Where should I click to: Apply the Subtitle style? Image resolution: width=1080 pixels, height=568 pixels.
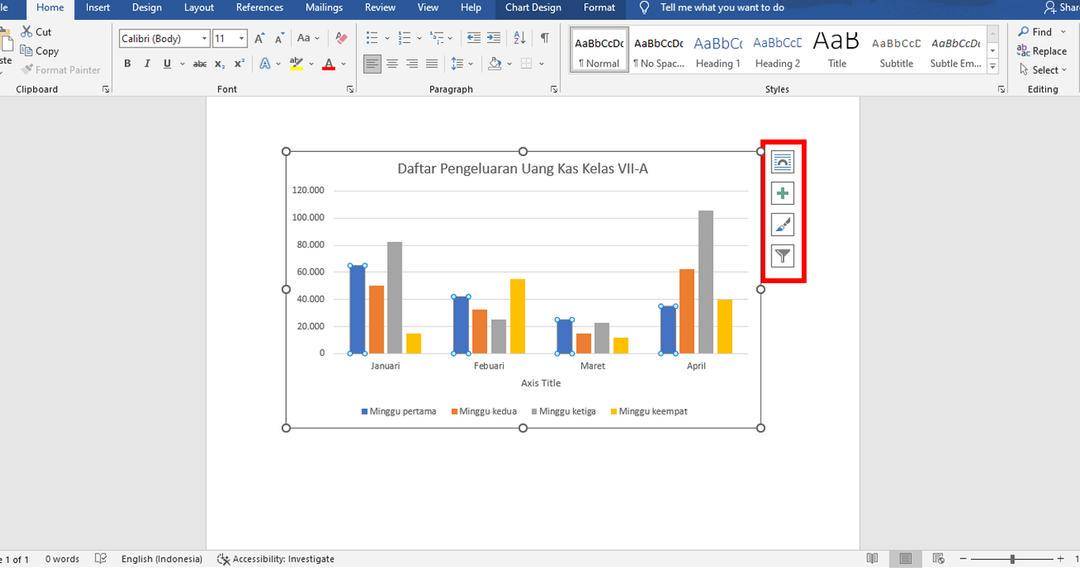coord(896,50)
